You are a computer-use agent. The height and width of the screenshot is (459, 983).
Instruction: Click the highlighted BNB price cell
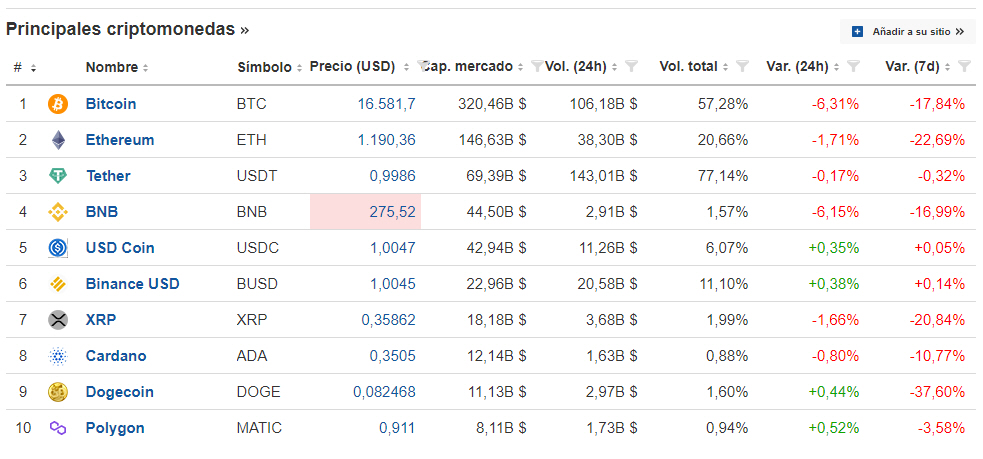pos(366,212)
